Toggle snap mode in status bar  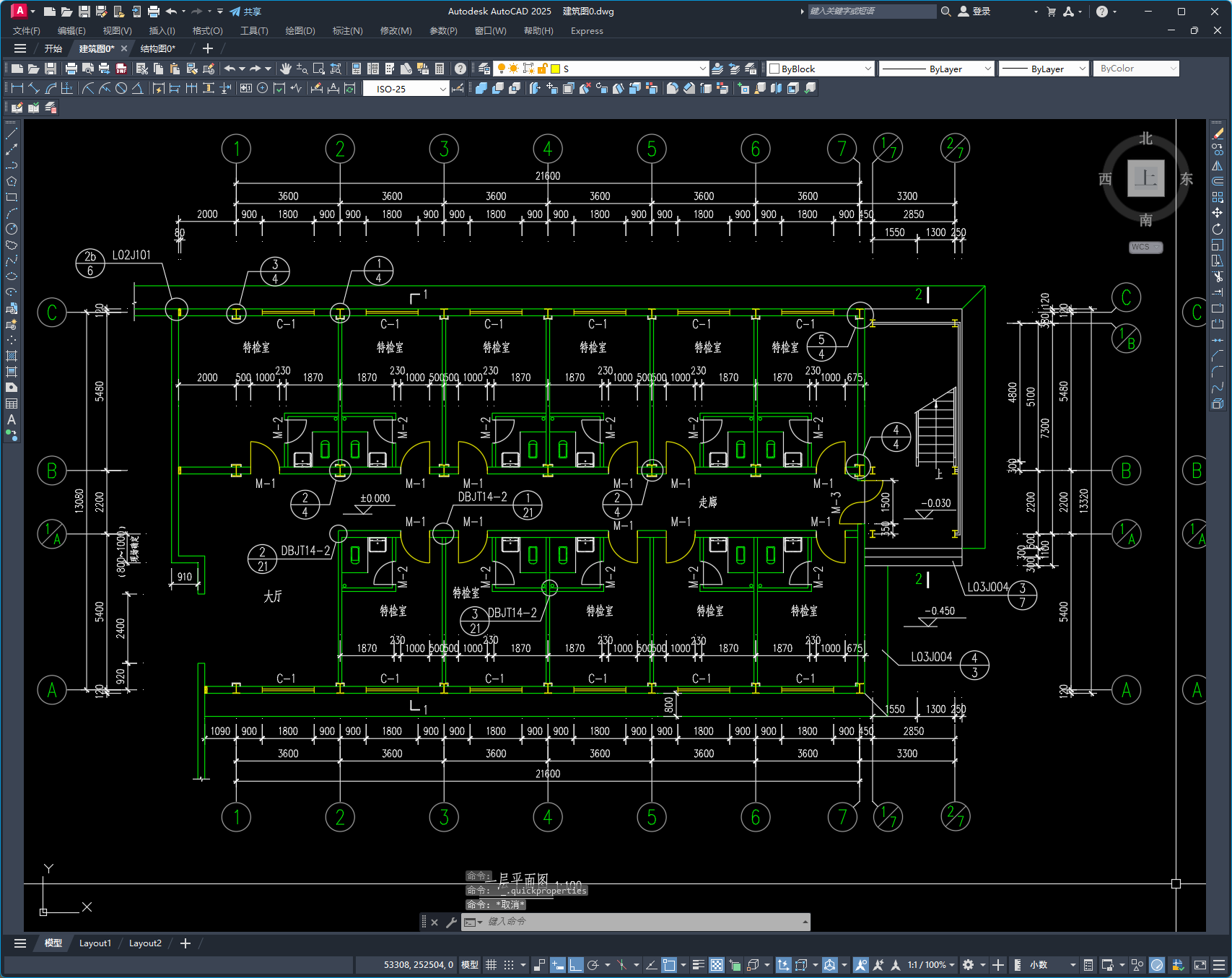pos(509,965)
